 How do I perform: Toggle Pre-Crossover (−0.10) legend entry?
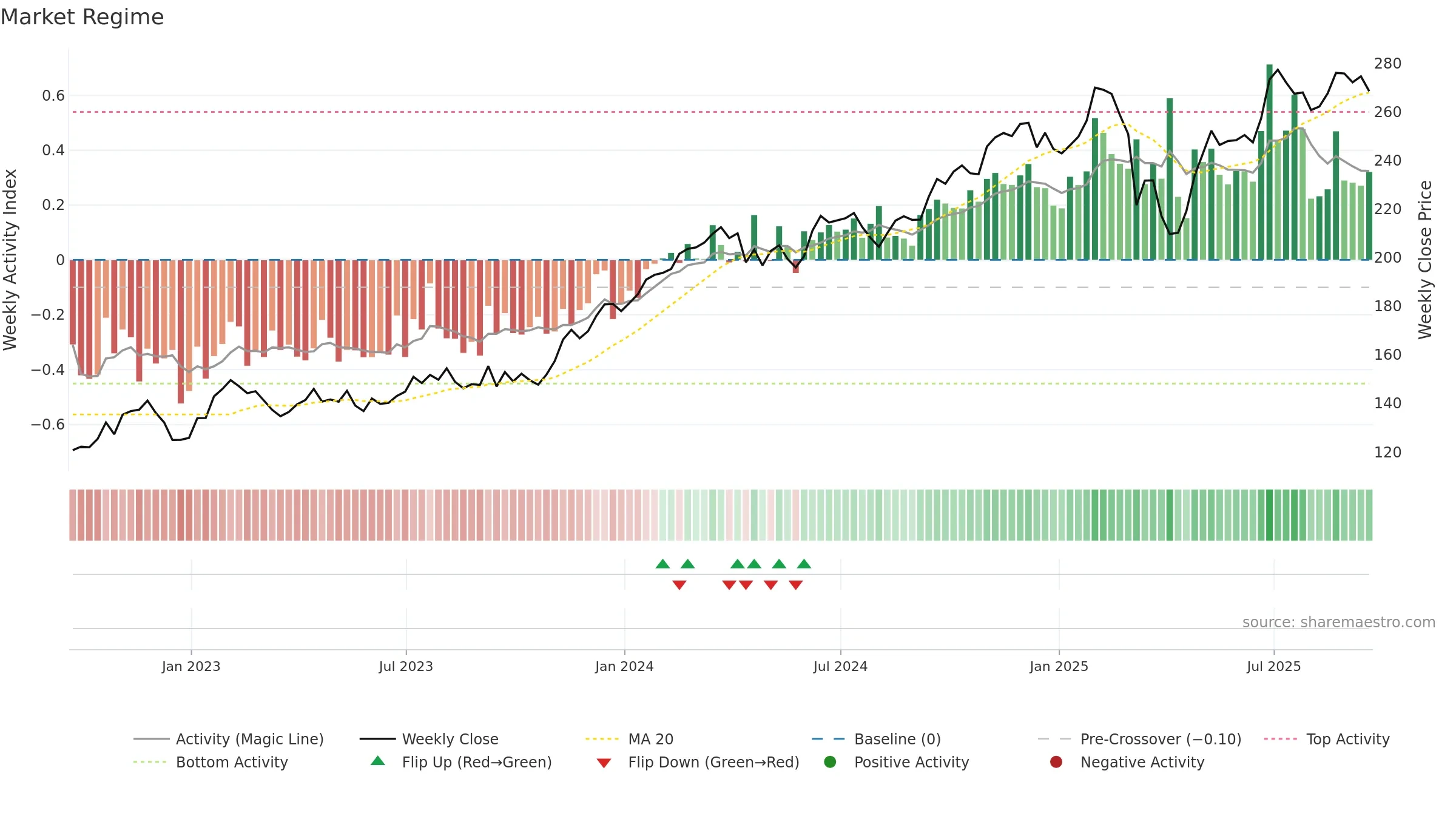(x=1139, y=739)
